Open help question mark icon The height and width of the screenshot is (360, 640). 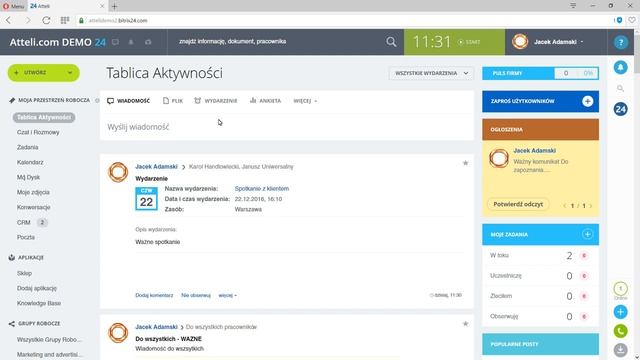click(x=621, y=42)
